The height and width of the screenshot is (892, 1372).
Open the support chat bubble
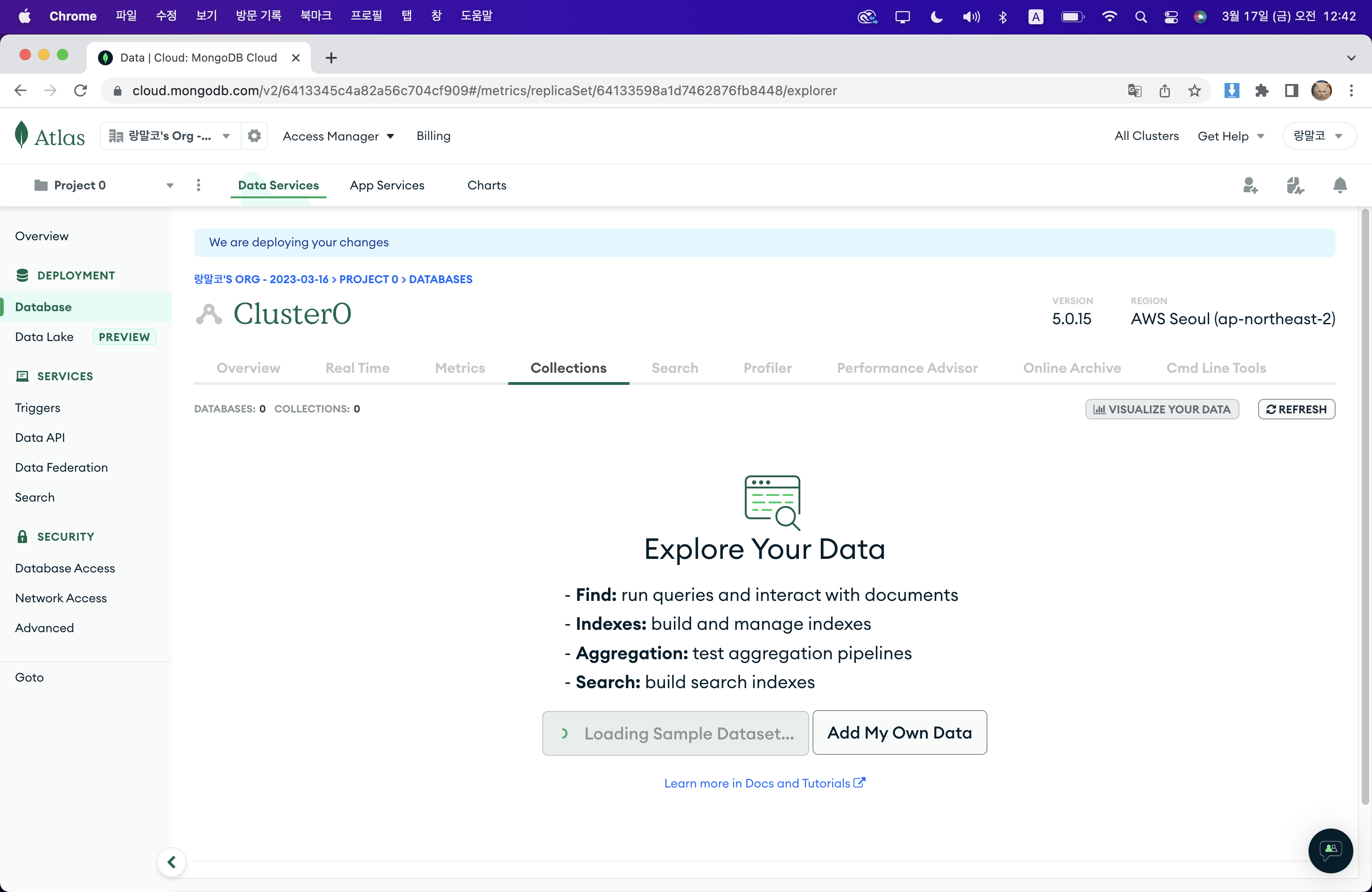(x=1330, y=850)
